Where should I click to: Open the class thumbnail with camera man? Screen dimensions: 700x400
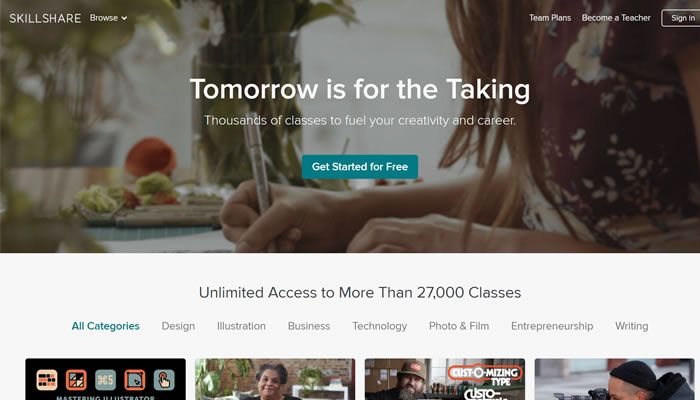615,379
